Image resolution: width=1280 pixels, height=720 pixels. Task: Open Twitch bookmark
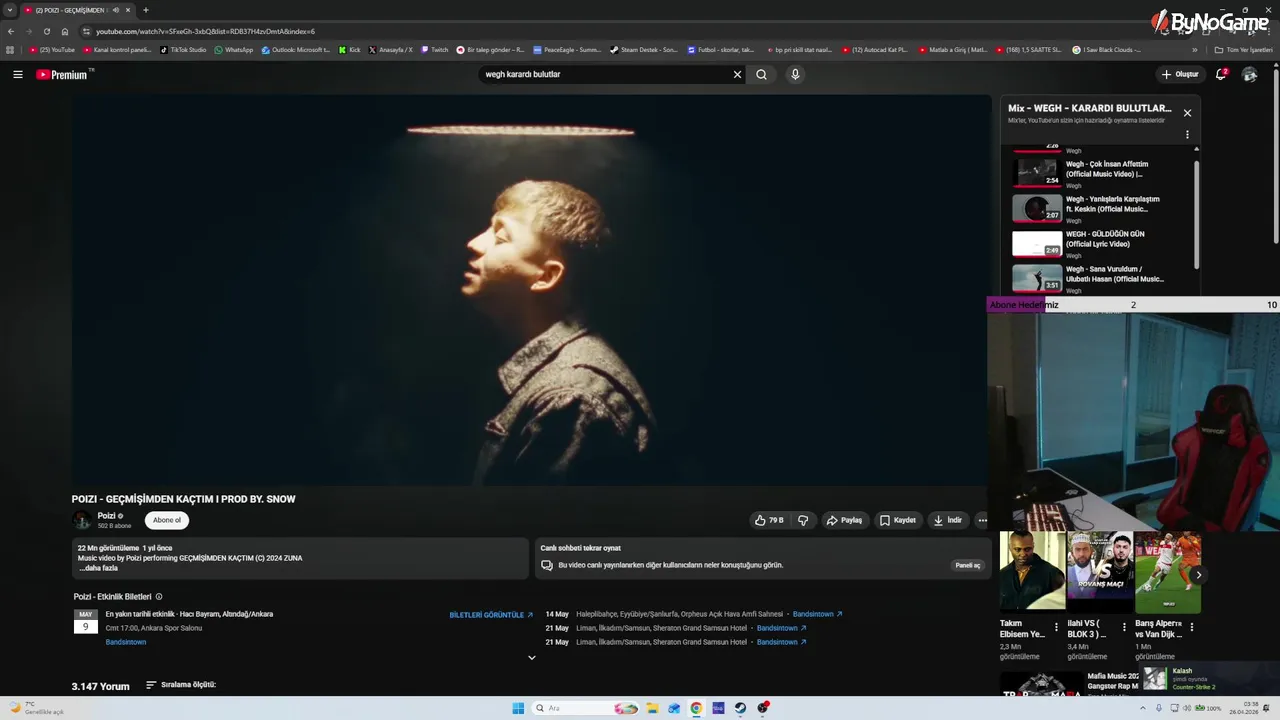click(435, 49)
